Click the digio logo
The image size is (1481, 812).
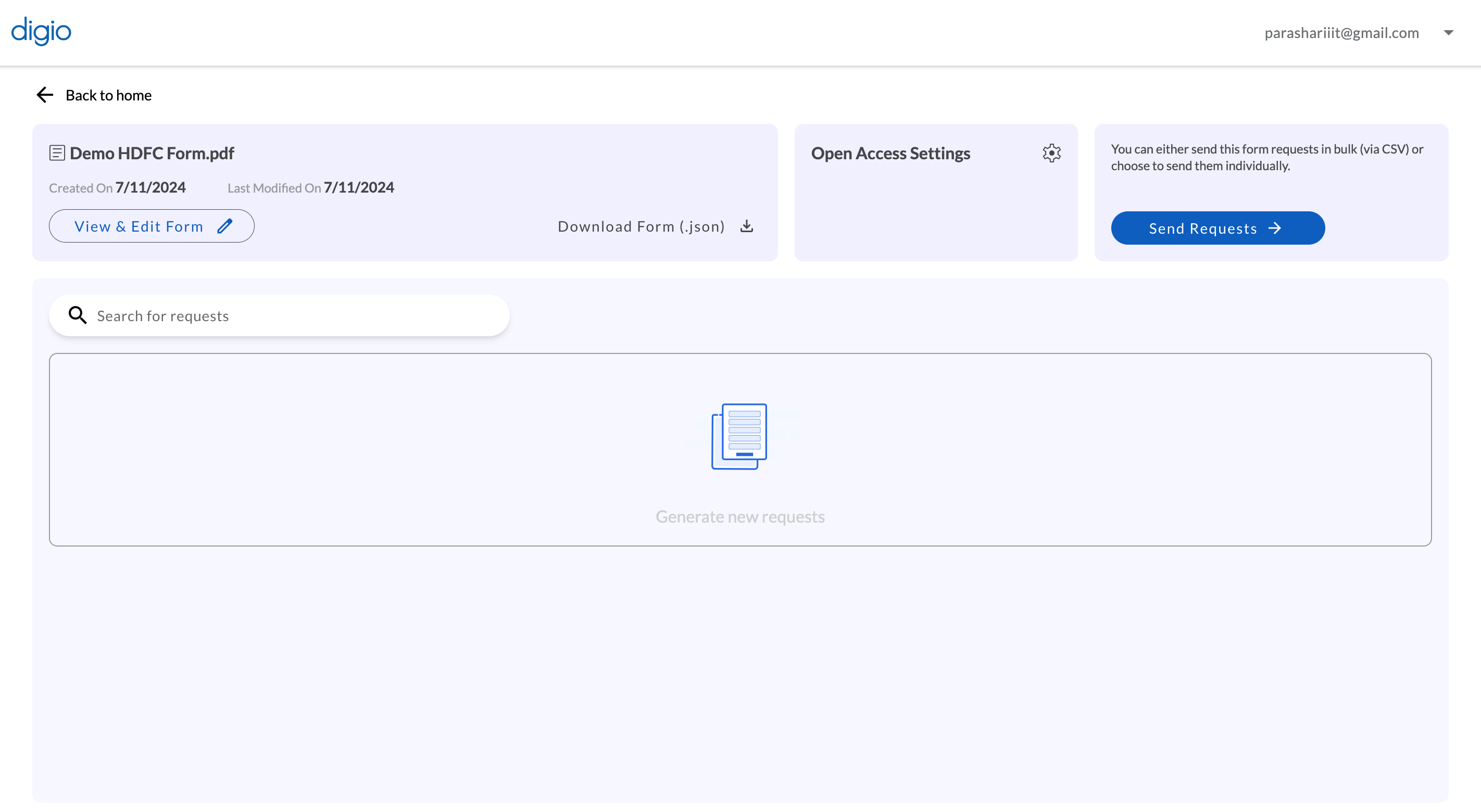tap(41, 32)
